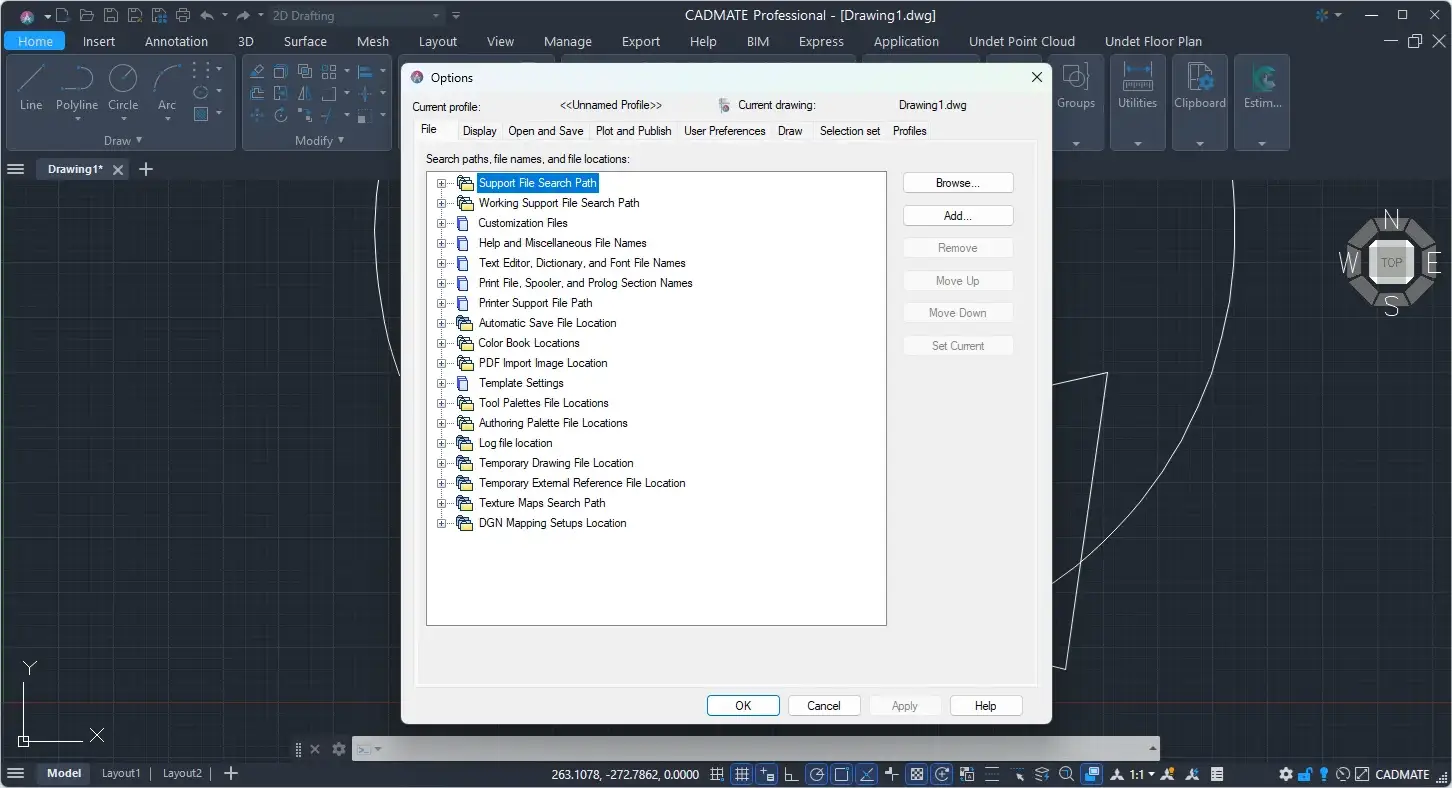The image size is (1452, 788).
Task: Expand the Template Settings tree node
Action: coord(441,383)
